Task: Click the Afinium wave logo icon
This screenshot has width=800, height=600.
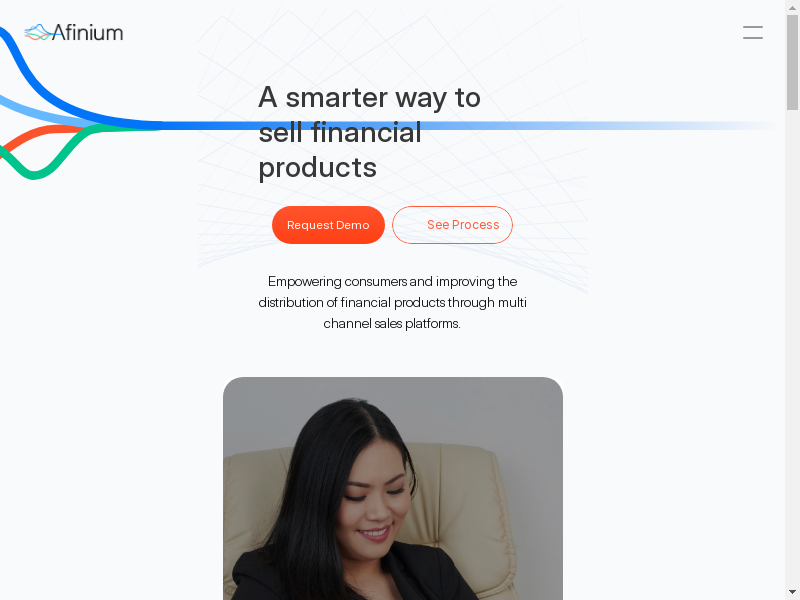Action: point(38,33)
